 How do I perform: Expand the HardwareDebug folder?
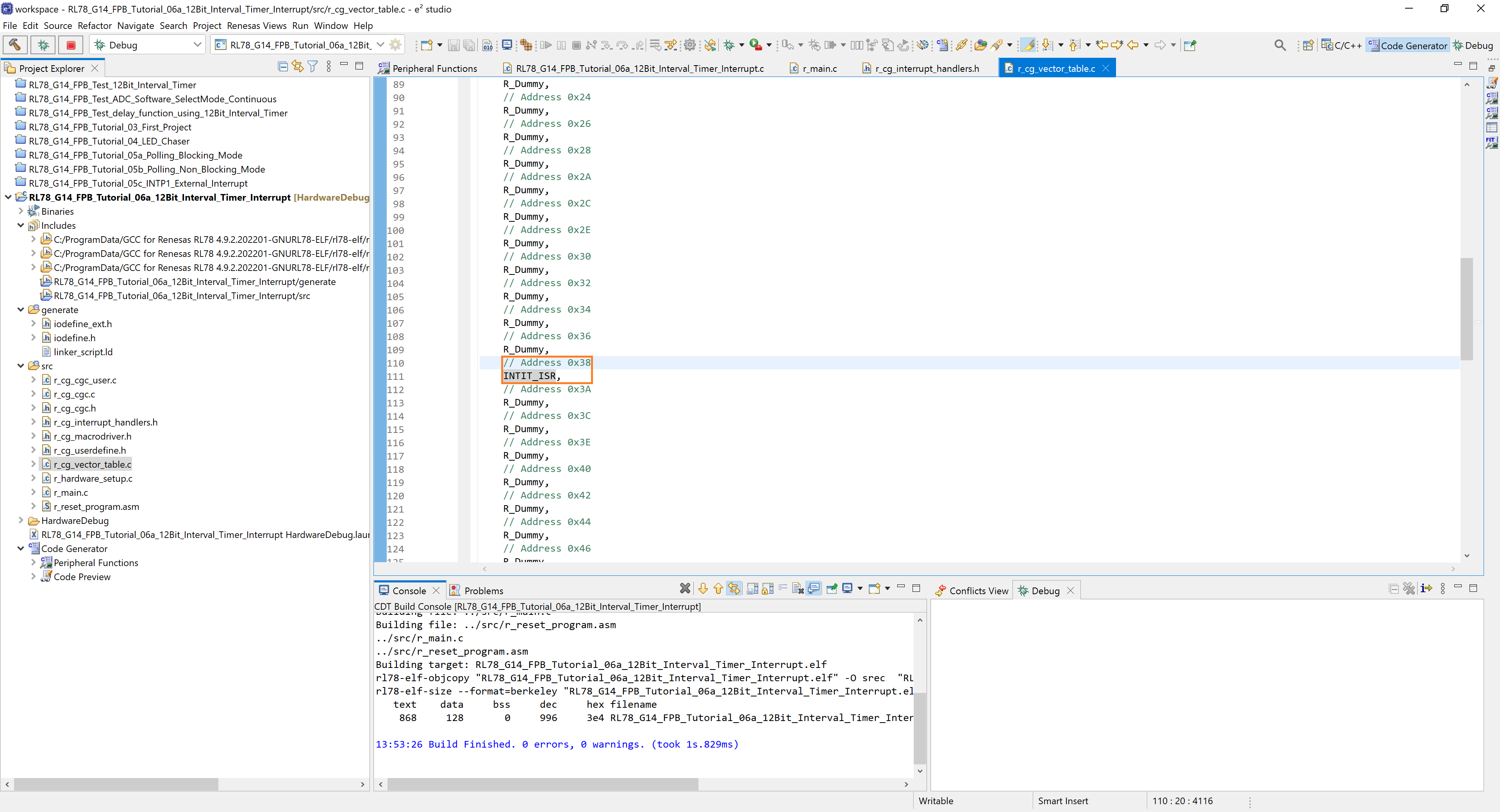21,520
